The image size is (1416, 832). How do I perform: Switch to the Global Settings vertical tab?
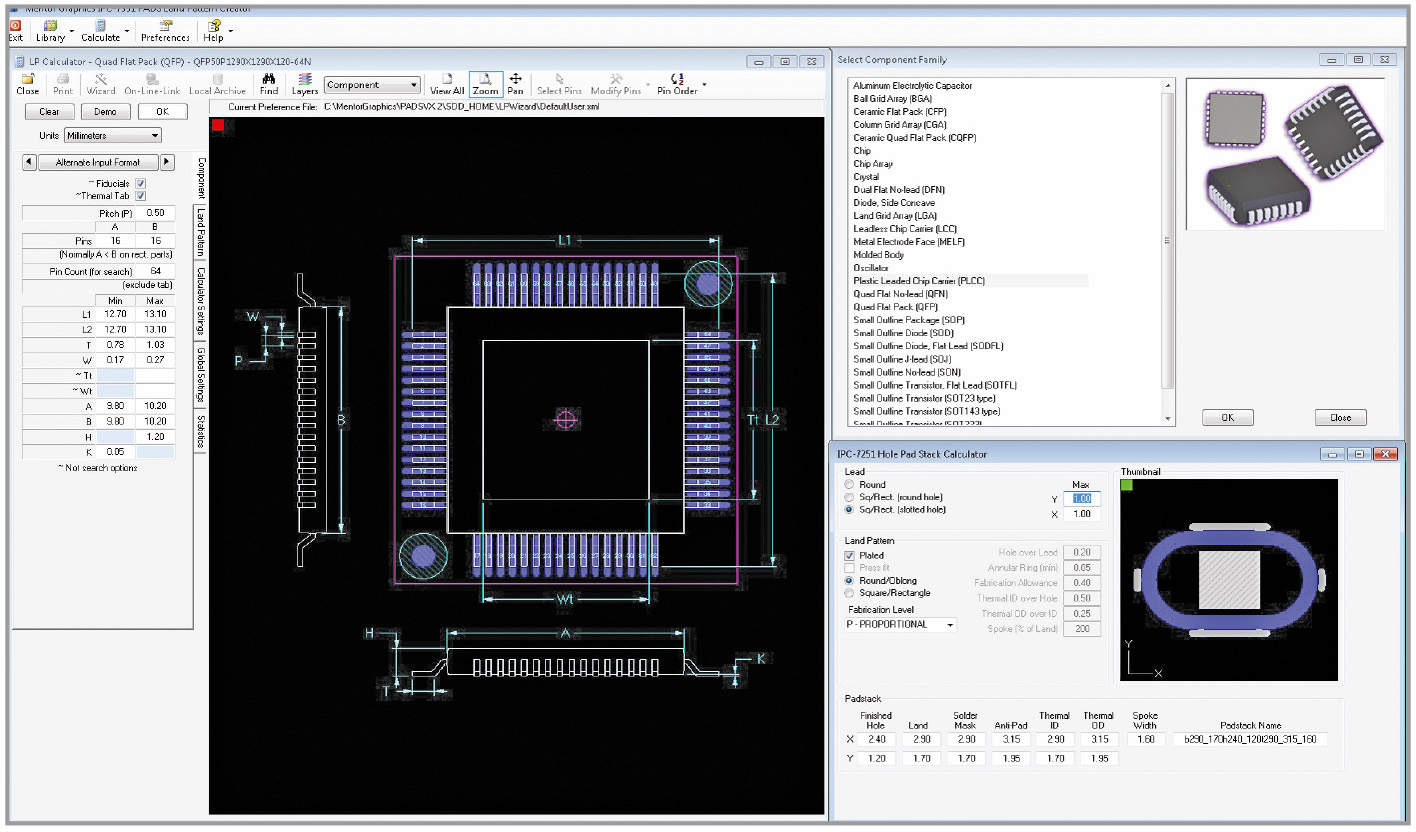click(x=201, y=374)
